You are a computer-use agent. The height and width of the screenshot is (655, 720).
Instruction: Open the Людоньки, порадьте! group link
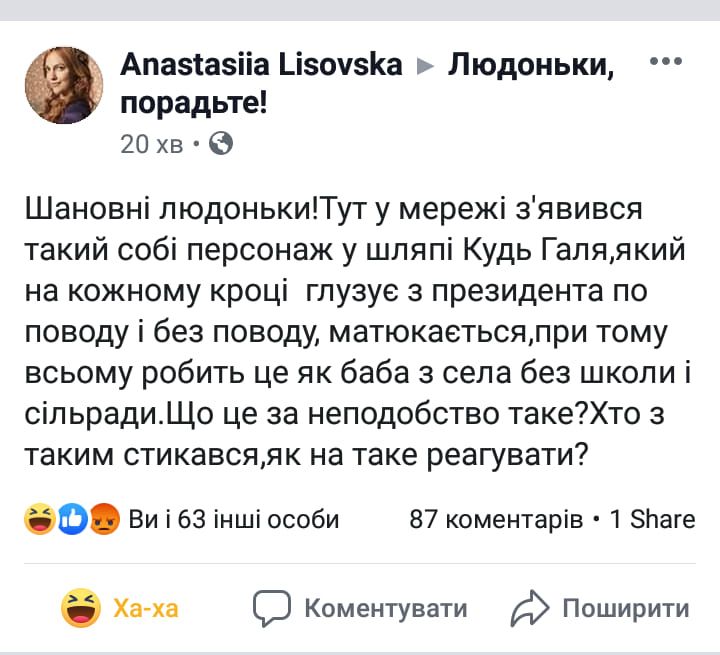[367, 83]
